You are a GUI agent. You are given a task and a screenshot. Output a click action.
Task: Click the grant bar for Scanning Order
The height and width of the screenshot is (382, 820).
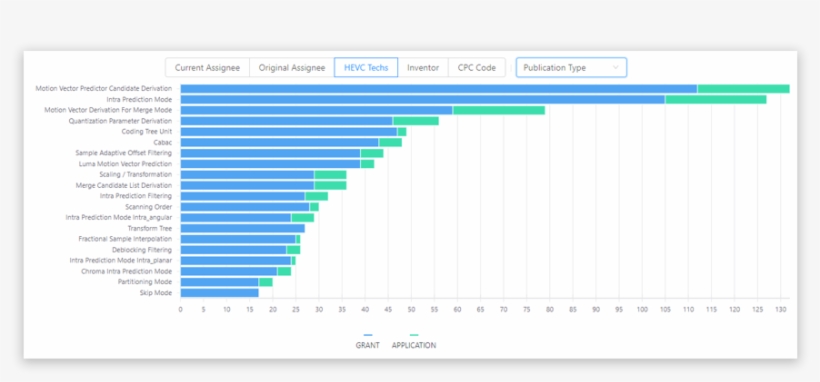point(245,207)
